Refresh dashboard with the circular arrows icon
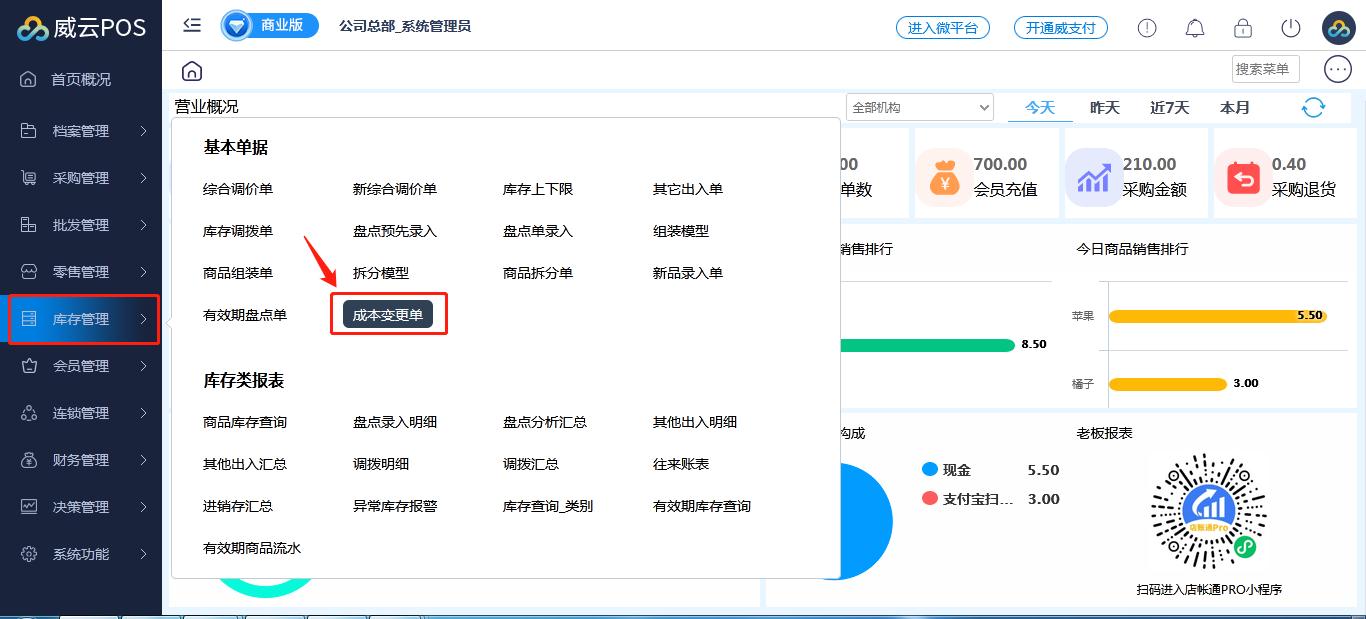Image resolution: width=1366 pixels, height=619 pixels. [1313, 108]
